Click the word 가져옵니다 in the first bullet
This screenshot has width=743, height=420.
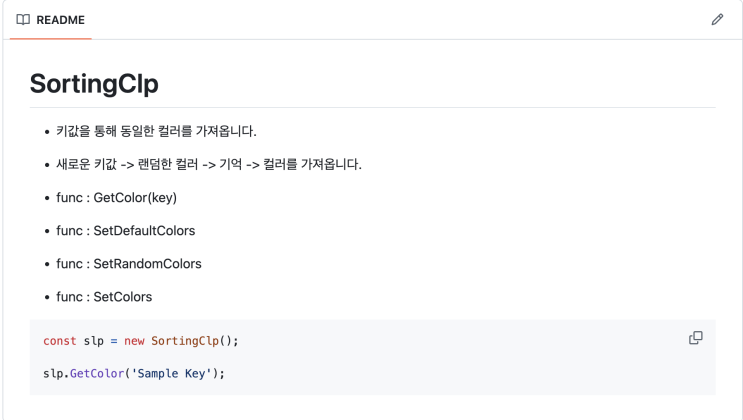(226, 131)
